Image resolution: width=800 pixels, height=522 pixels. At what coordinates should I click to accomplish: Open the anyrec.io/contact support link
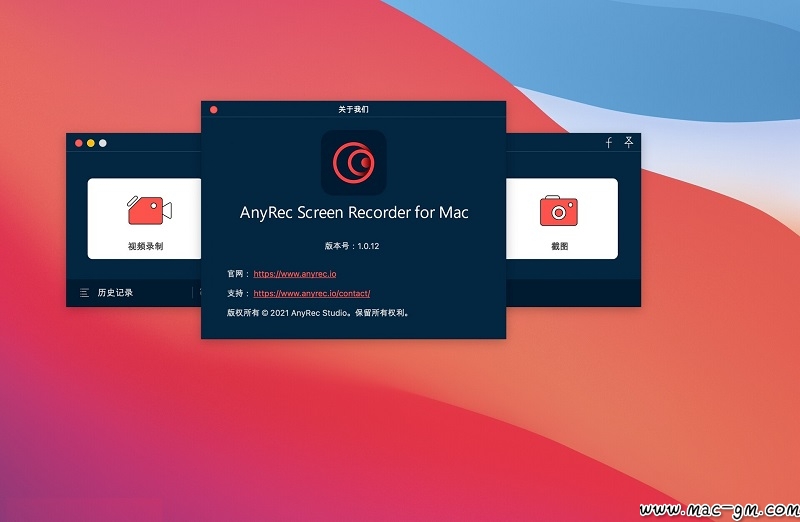coord(312,293)
